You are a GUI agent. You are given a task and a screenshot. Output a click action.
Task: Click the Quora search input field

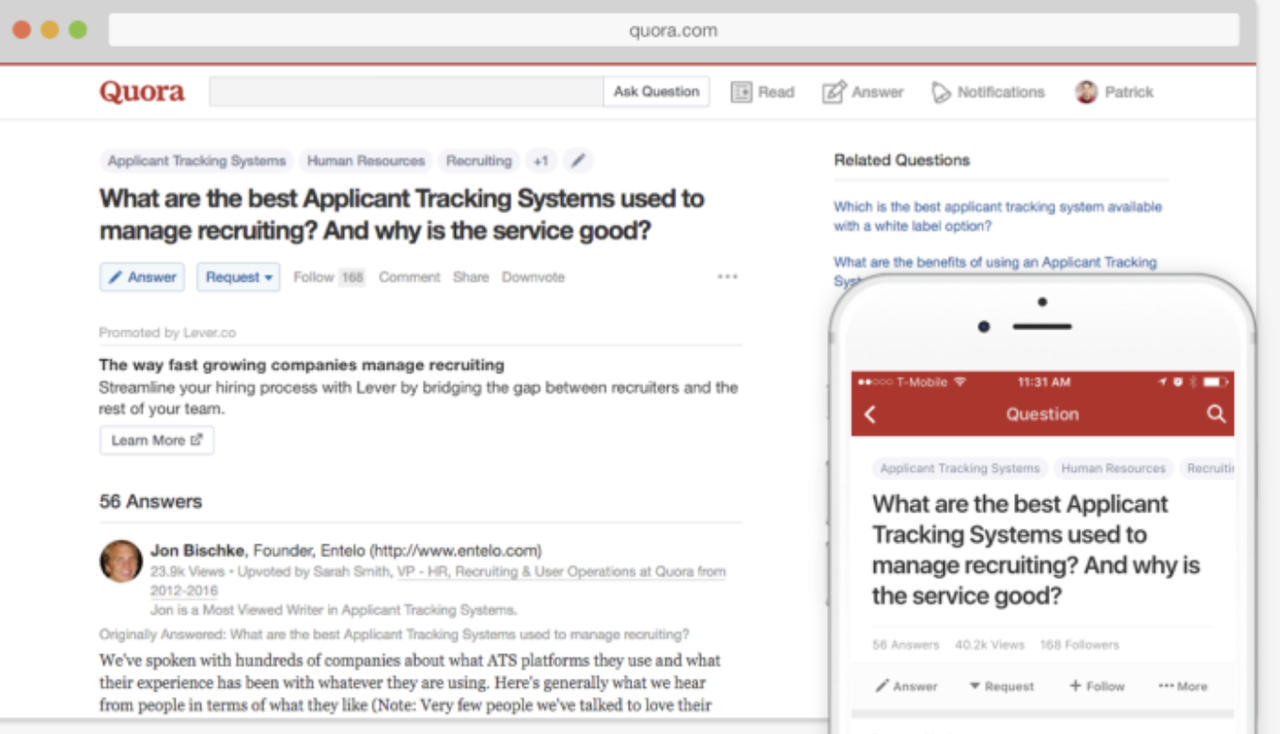click(x=406, y=91)
